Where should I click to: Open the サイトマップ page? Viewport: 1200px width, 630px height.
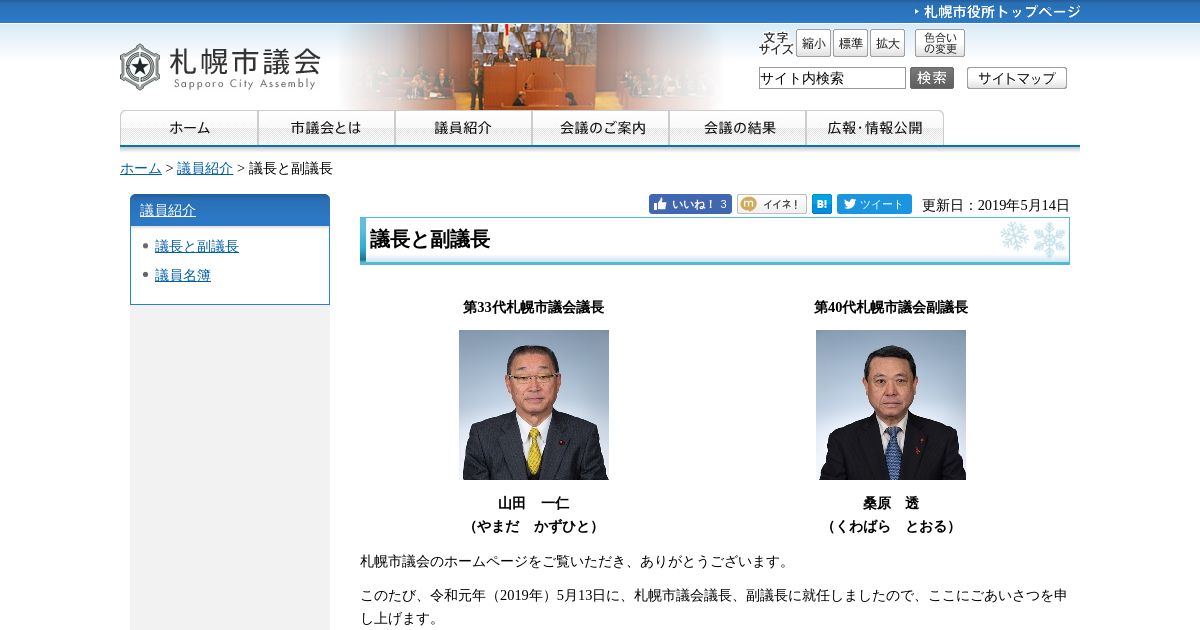pos(1017,78)
